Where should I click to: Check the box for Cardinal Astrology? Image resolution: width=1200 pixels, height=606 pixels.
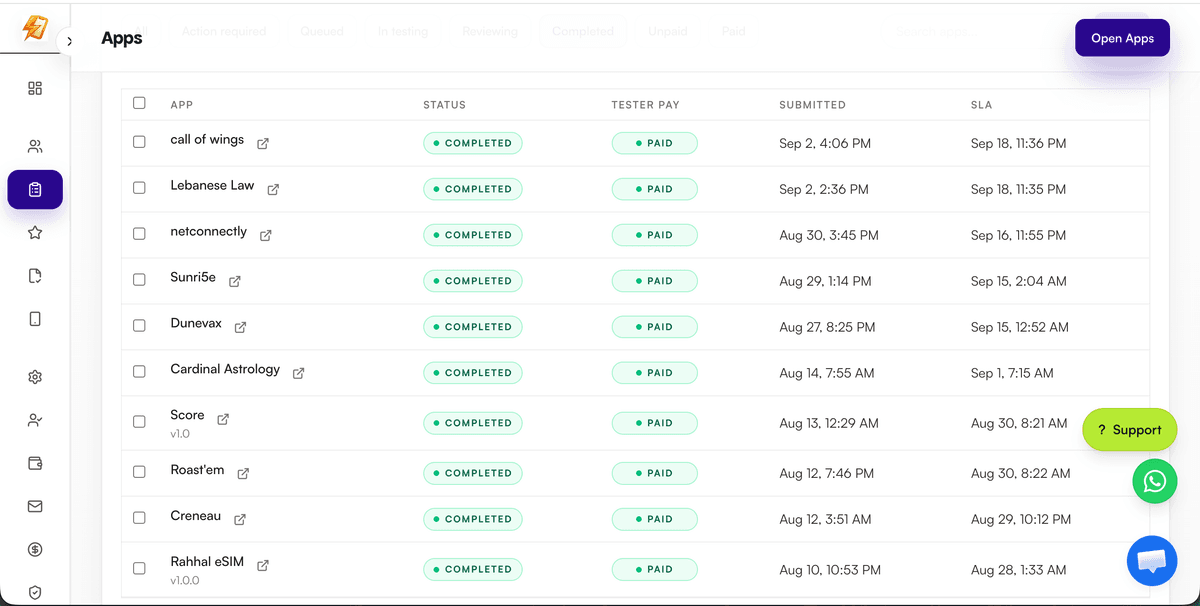(x=139, y=372)
